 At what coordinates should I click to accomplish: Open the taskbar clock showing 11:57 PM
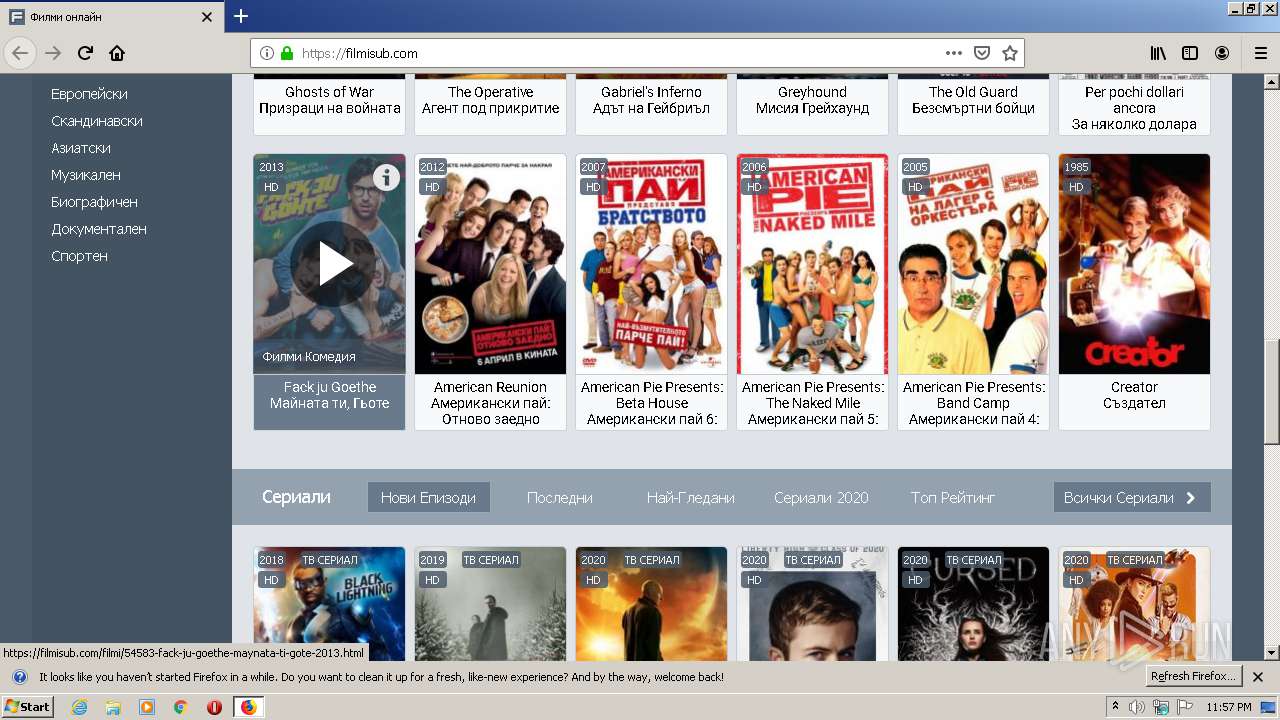click(1229, 707)
